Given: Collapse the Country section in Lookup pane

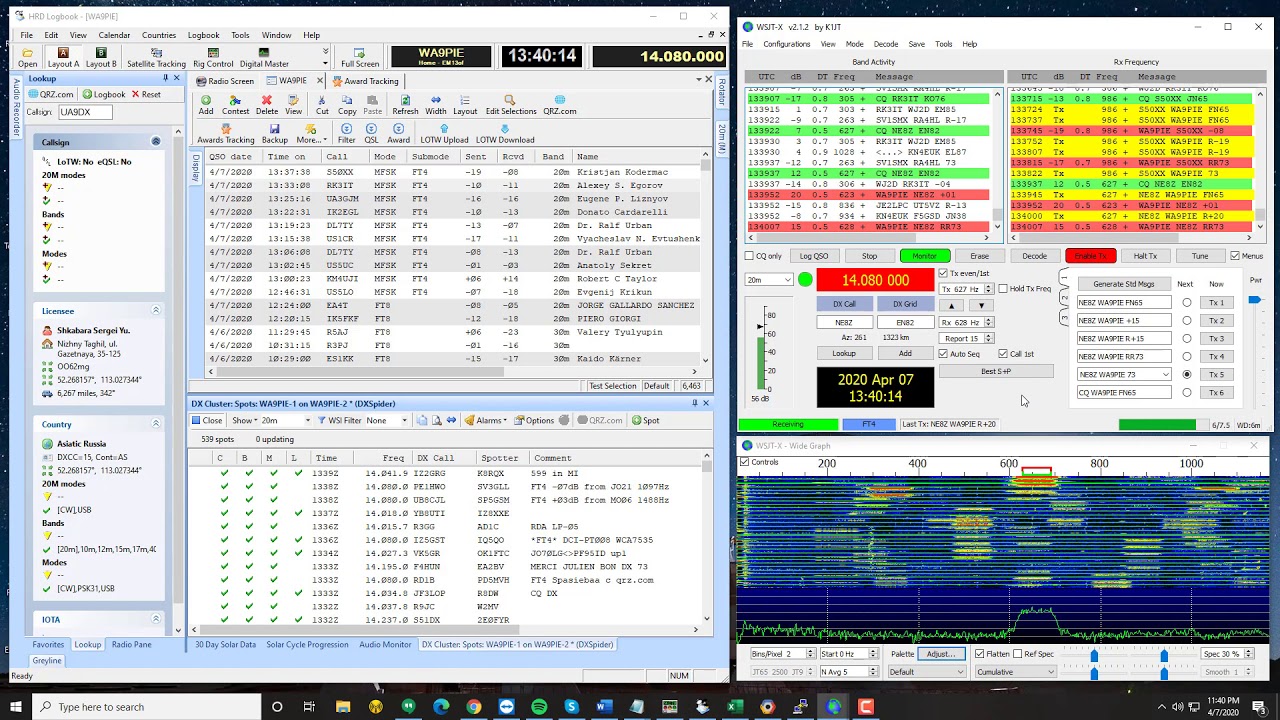Looking at the screenshot, I should point(155,424).
